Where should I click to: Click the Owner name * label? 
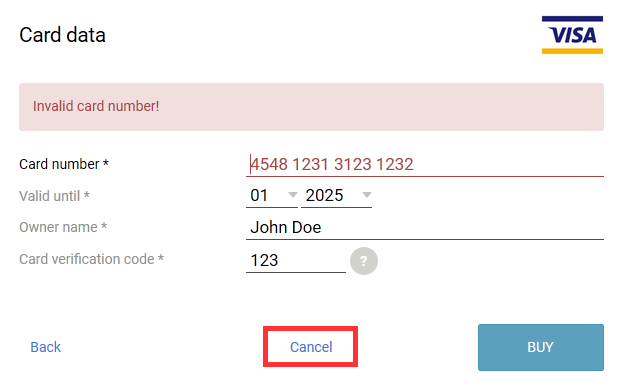[x=63, y=227]
